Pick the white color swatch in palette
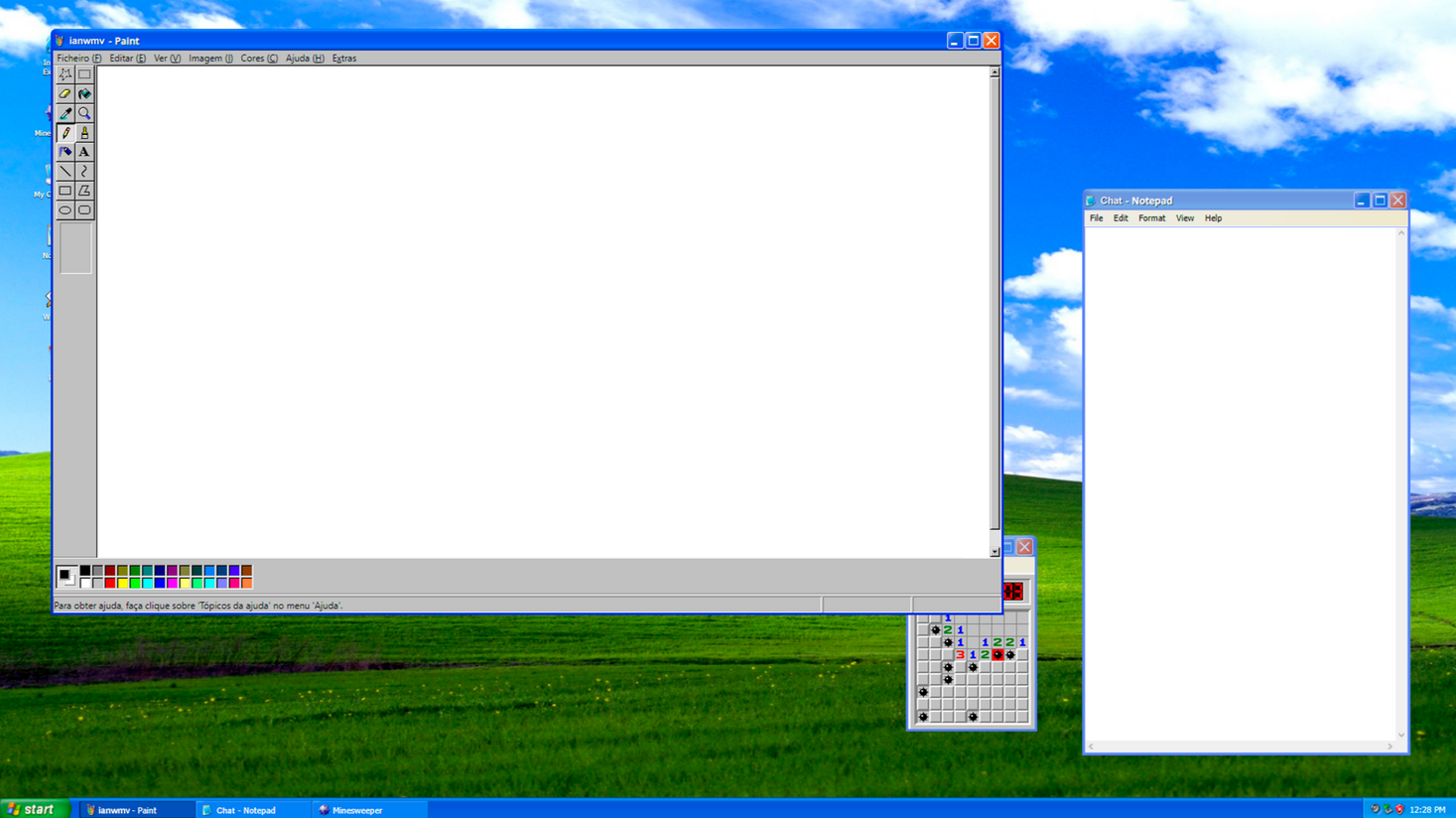Viewport: 1456px width, 818px height. pos(85,583)
